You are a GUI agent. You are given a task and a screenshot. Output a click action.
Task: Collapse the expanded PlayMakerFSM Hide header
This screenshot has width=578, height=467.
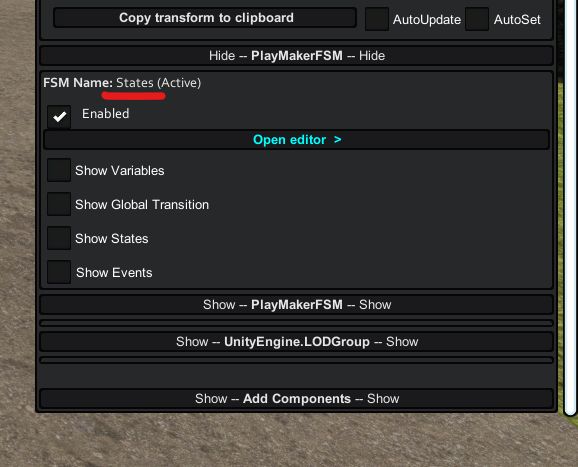(x=296, y=56)
